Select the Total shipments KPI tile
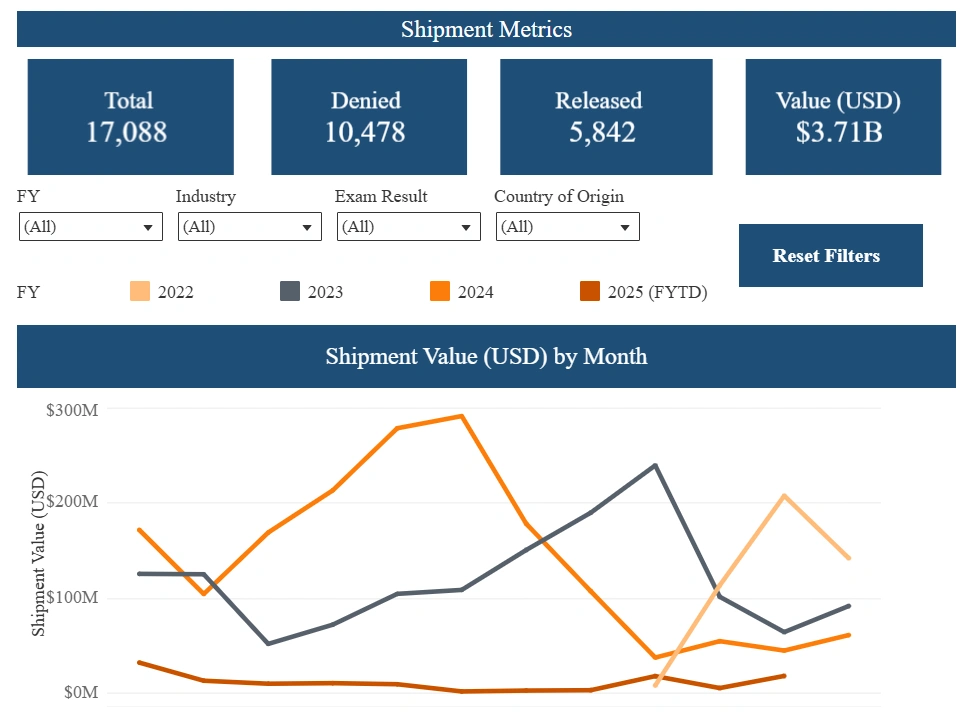This screenshot has width=973, height=715. tap(130, 116)
